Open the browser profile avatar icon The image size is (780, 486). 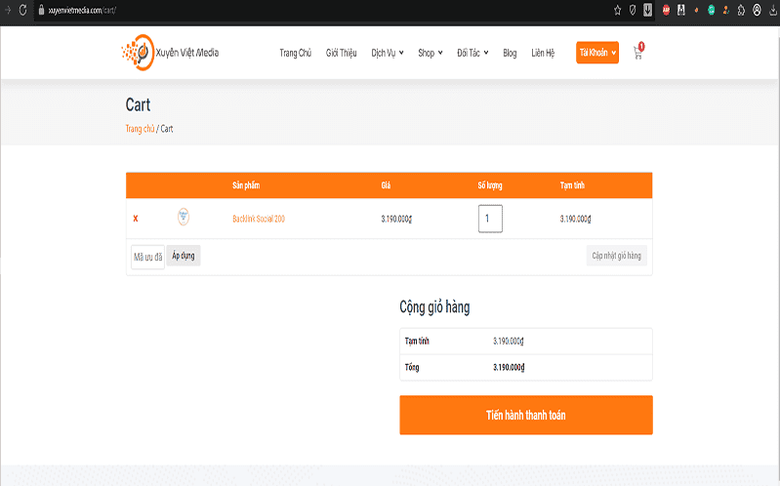coord(757,10)
